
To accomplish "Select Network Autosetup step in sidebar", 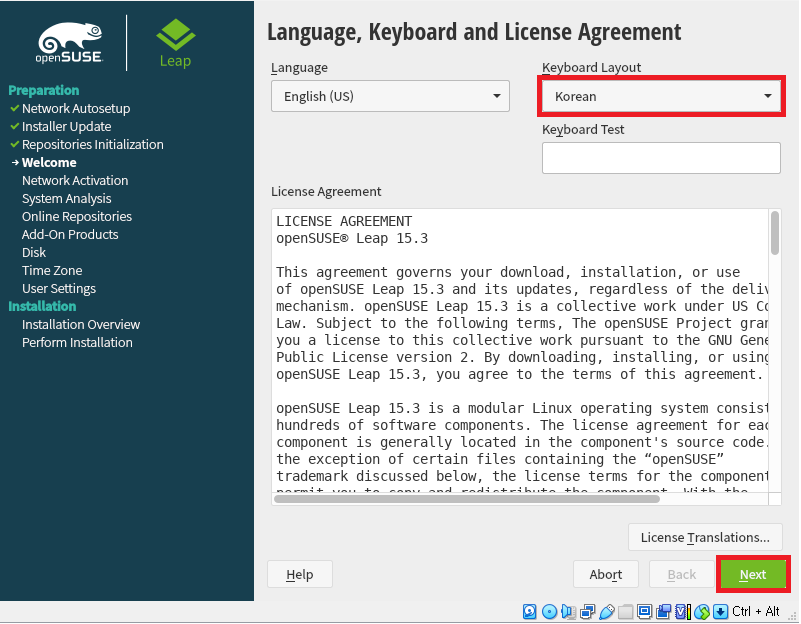I will pos(76,108).
